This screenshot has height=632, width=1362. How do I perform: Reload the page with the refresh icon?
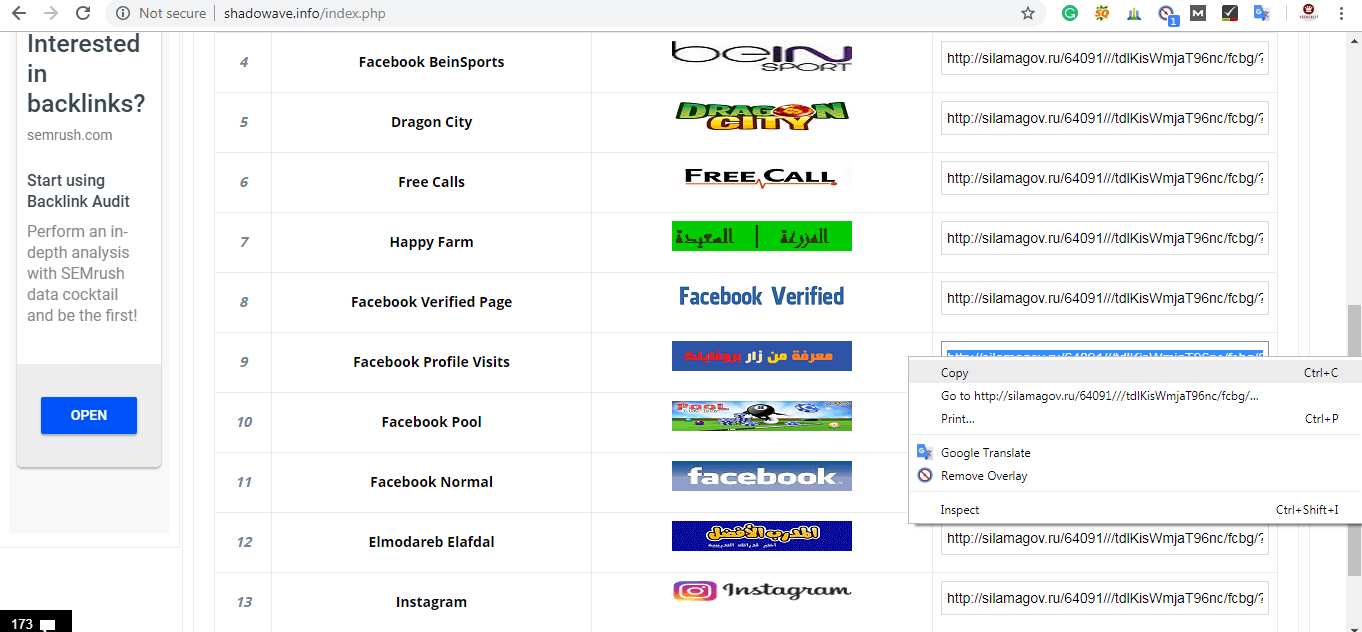[83, 13]
